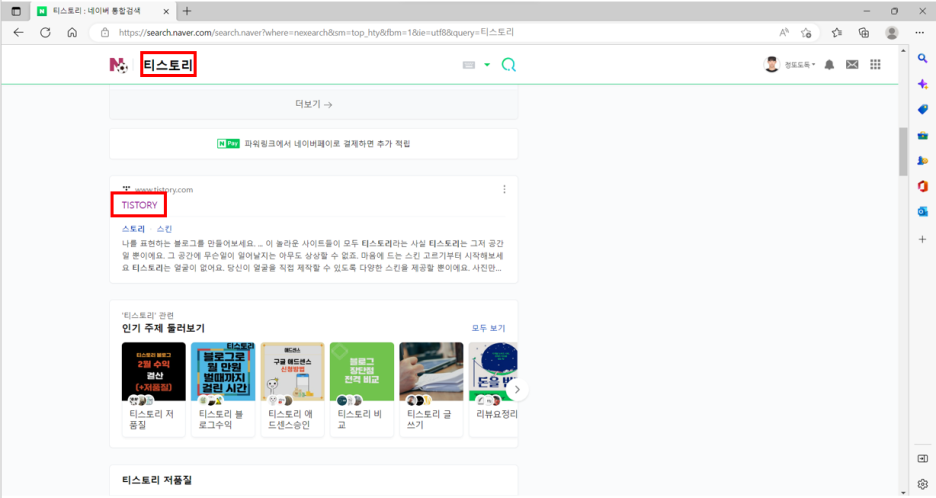Open Edge profile avatar
The height and width of the screenshot is (498, 936).
point(892,33)
